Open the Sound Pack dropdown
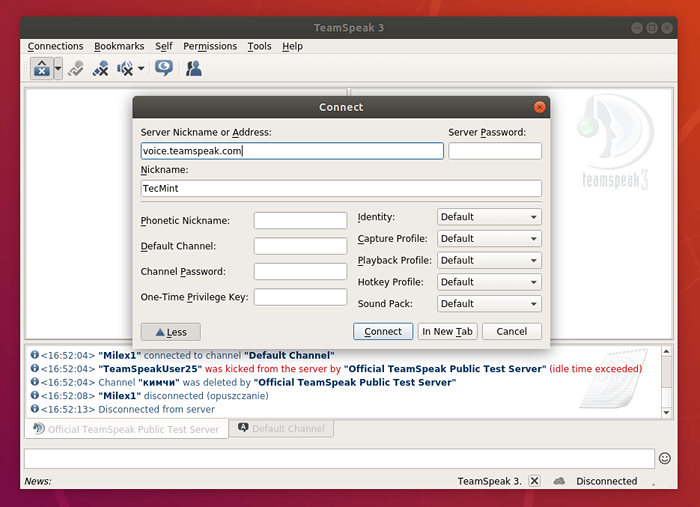700x507 pixels. click(x=489, y=304)
